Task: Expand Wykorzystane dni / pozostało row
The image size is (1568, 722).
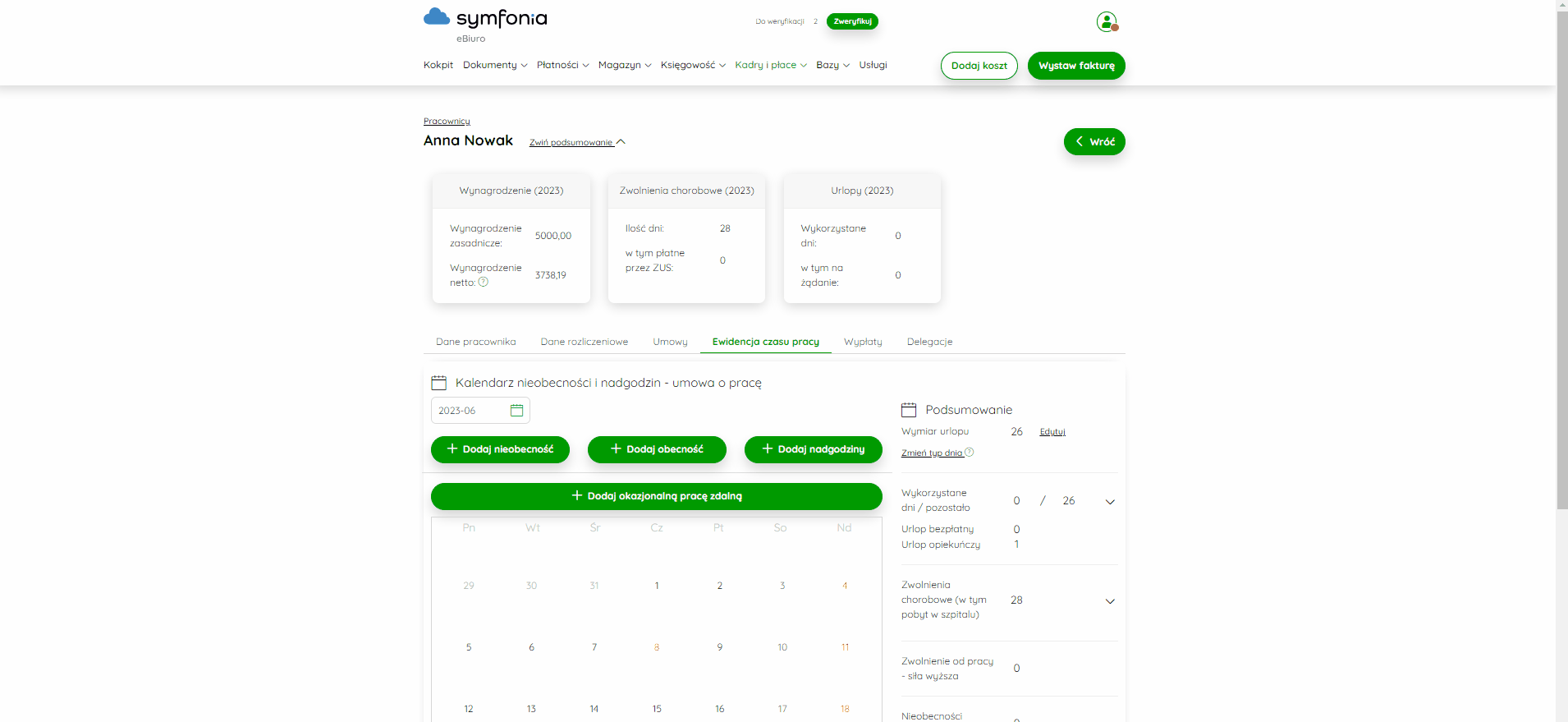Action: (1110, 502)
